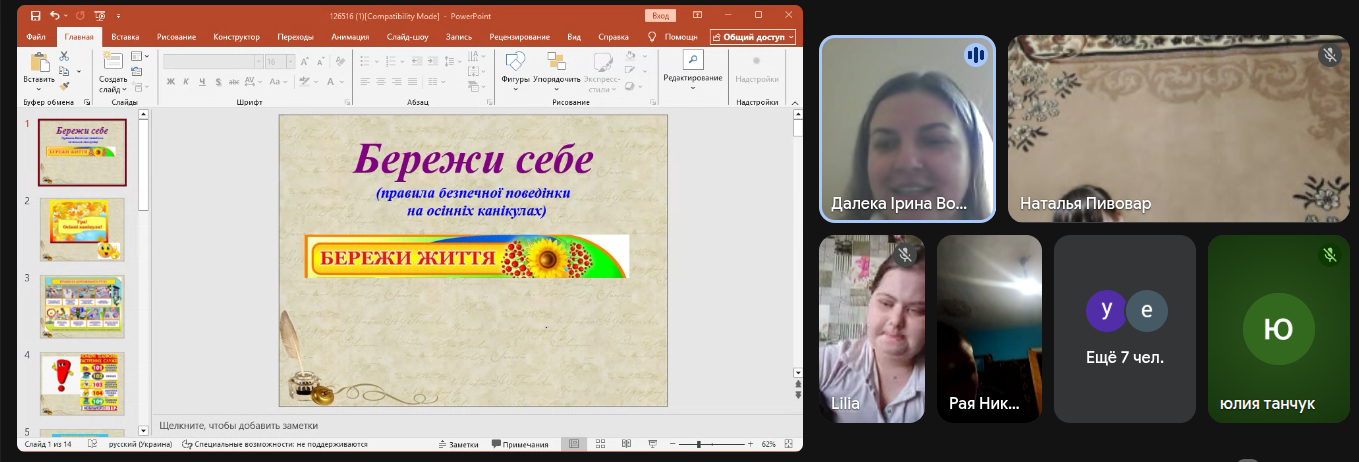The width and height of the screenshot is (1359, 462).
Task: Switch to the Анимация tab
Action: click(349, 37)
